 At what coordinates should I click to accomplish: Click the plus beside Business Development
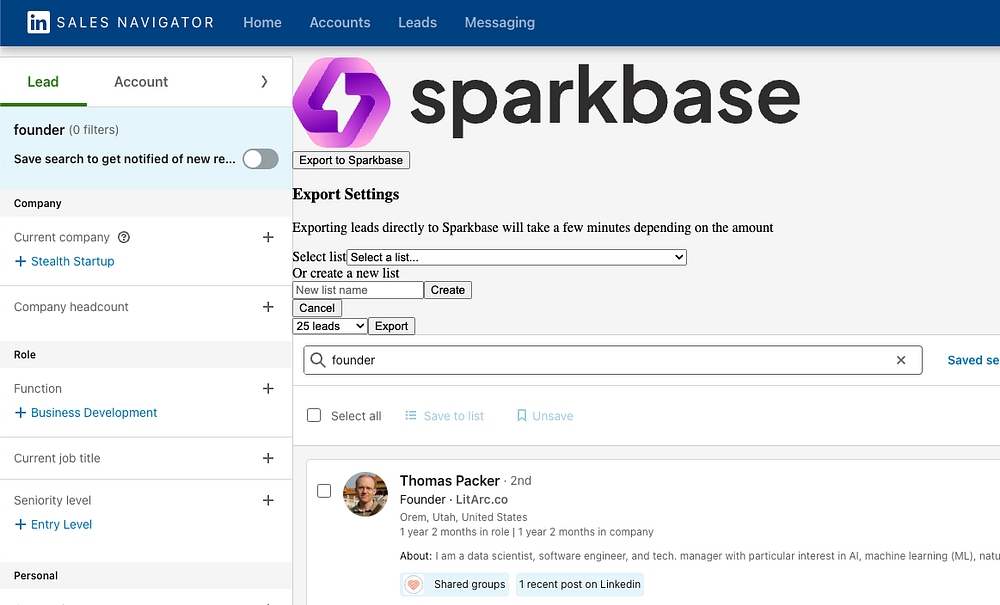[x=20, y=412]
